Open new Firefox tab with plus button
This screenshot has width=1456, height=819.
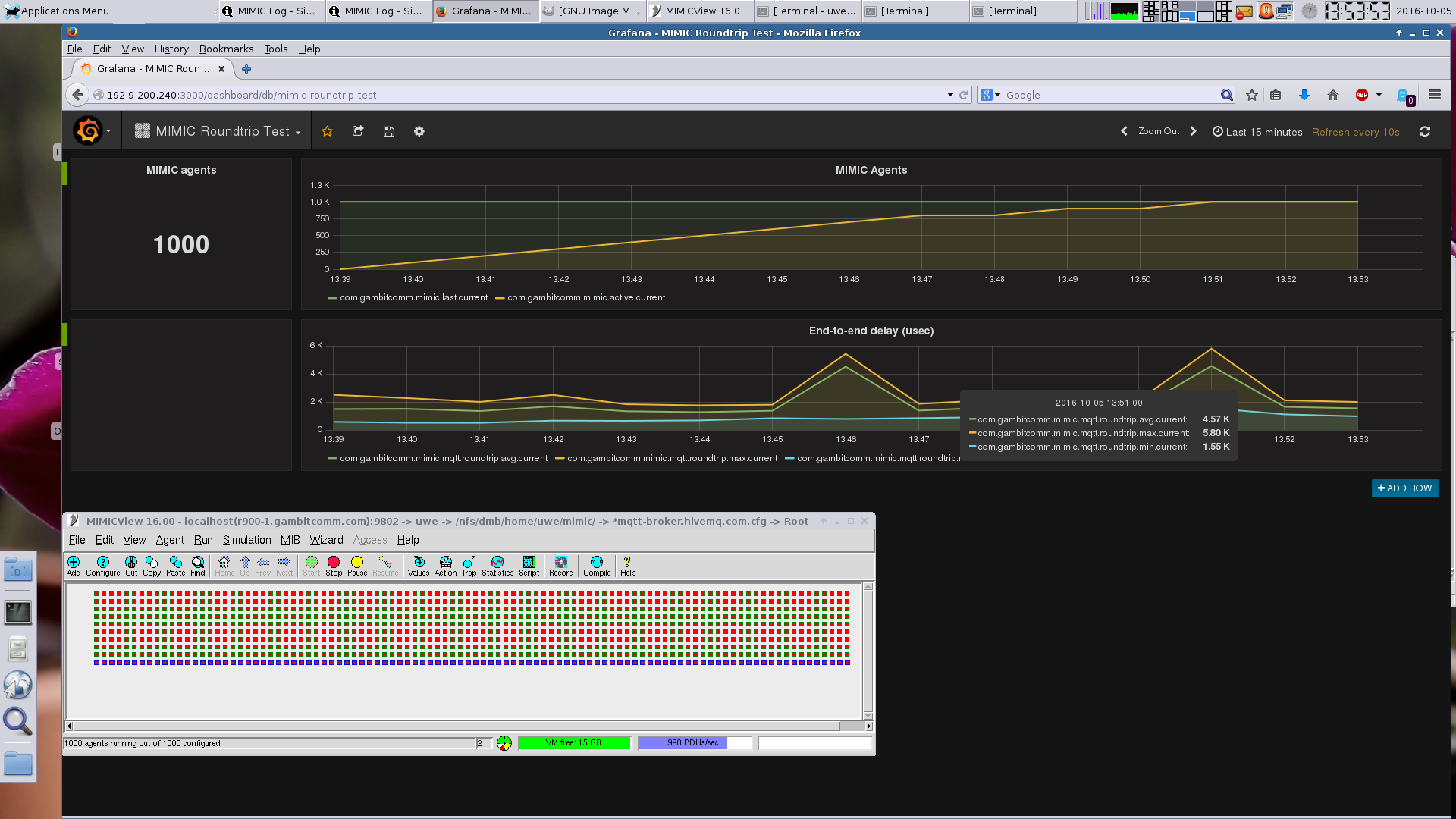point(246,69)
